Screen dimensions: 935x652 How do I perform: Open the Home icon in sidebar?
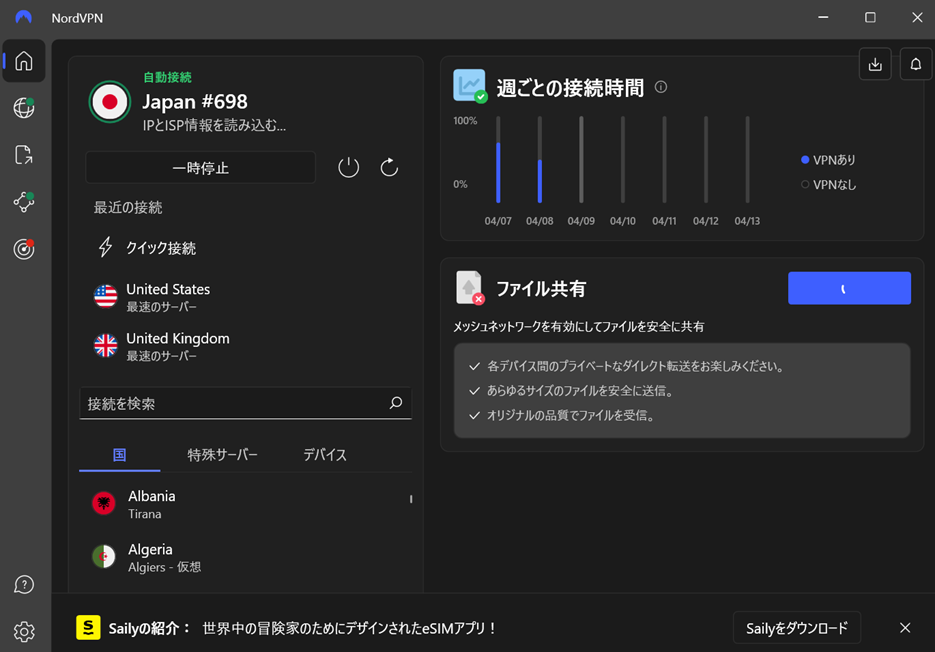(x=24, y=61)
